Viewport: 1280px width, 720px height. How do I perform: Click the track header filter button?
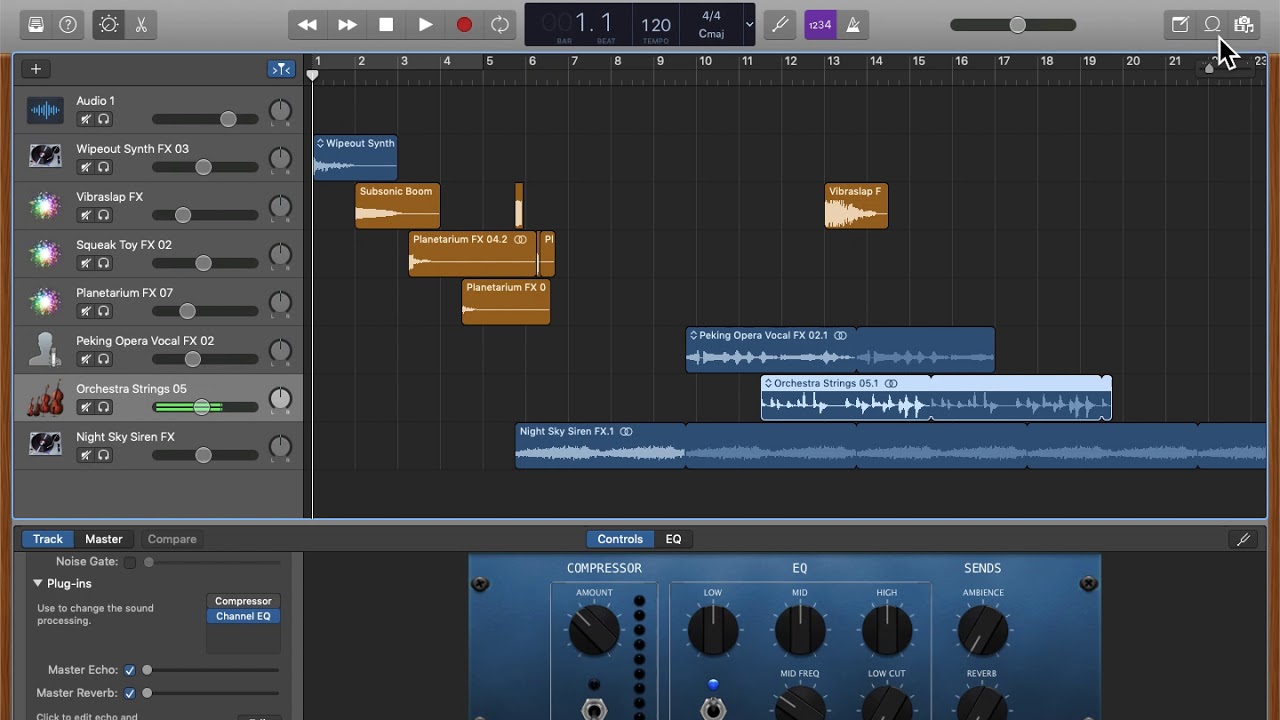[281, 69]
